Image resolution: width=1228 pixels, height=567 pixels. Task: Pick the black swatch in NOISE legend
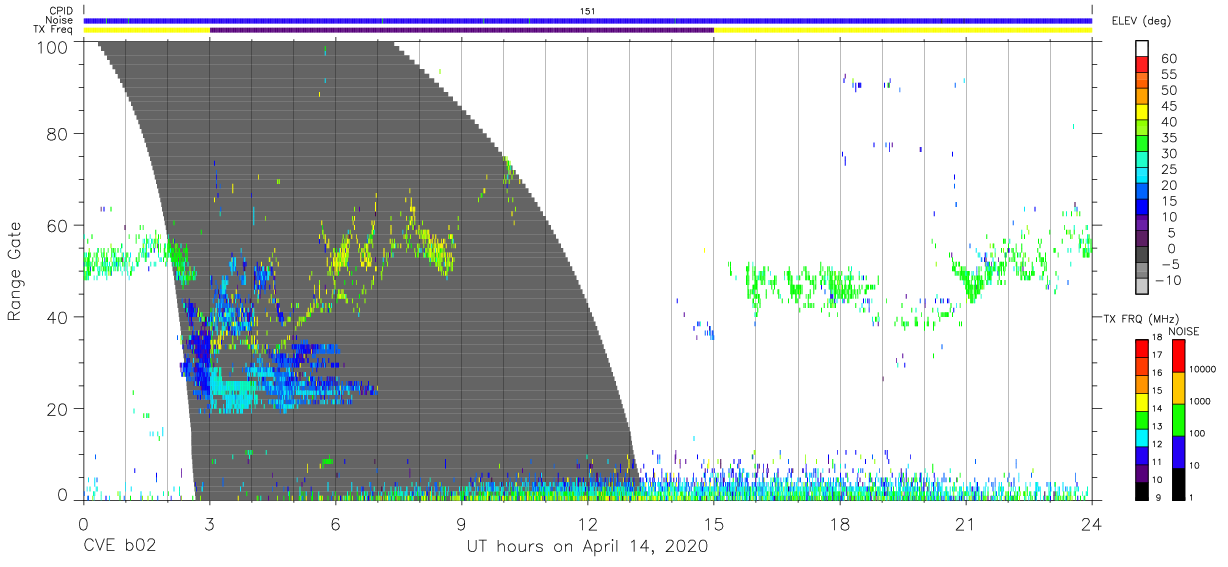1178,482
